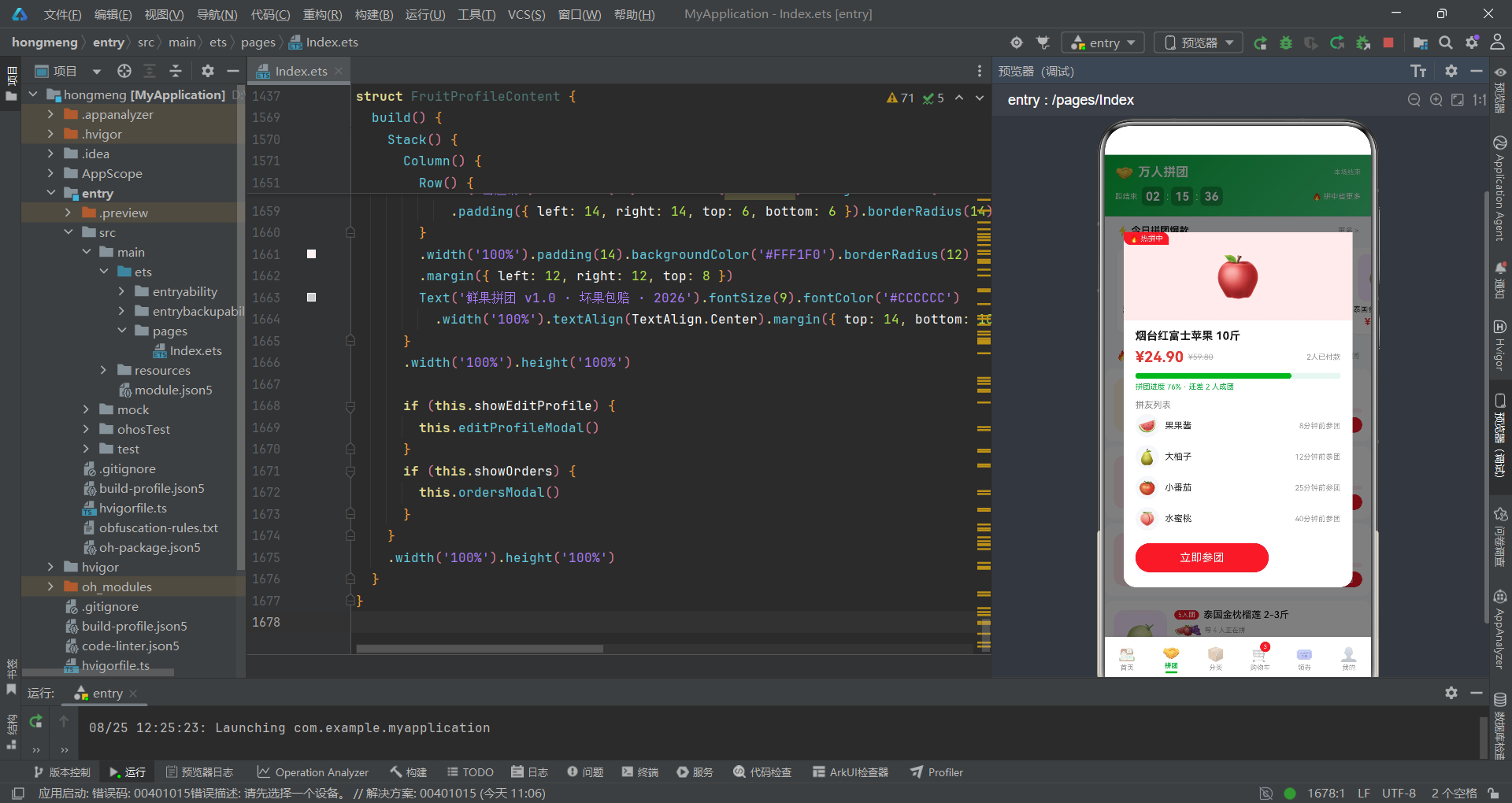Stop the running app with the red square

coord(1388,43)
